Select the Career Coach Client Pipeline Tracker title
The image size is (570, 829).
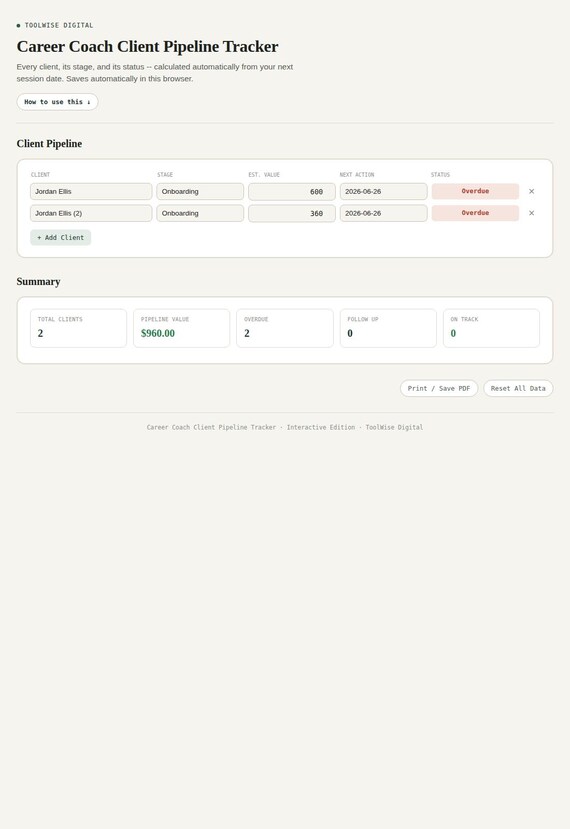tap(148, 47)
